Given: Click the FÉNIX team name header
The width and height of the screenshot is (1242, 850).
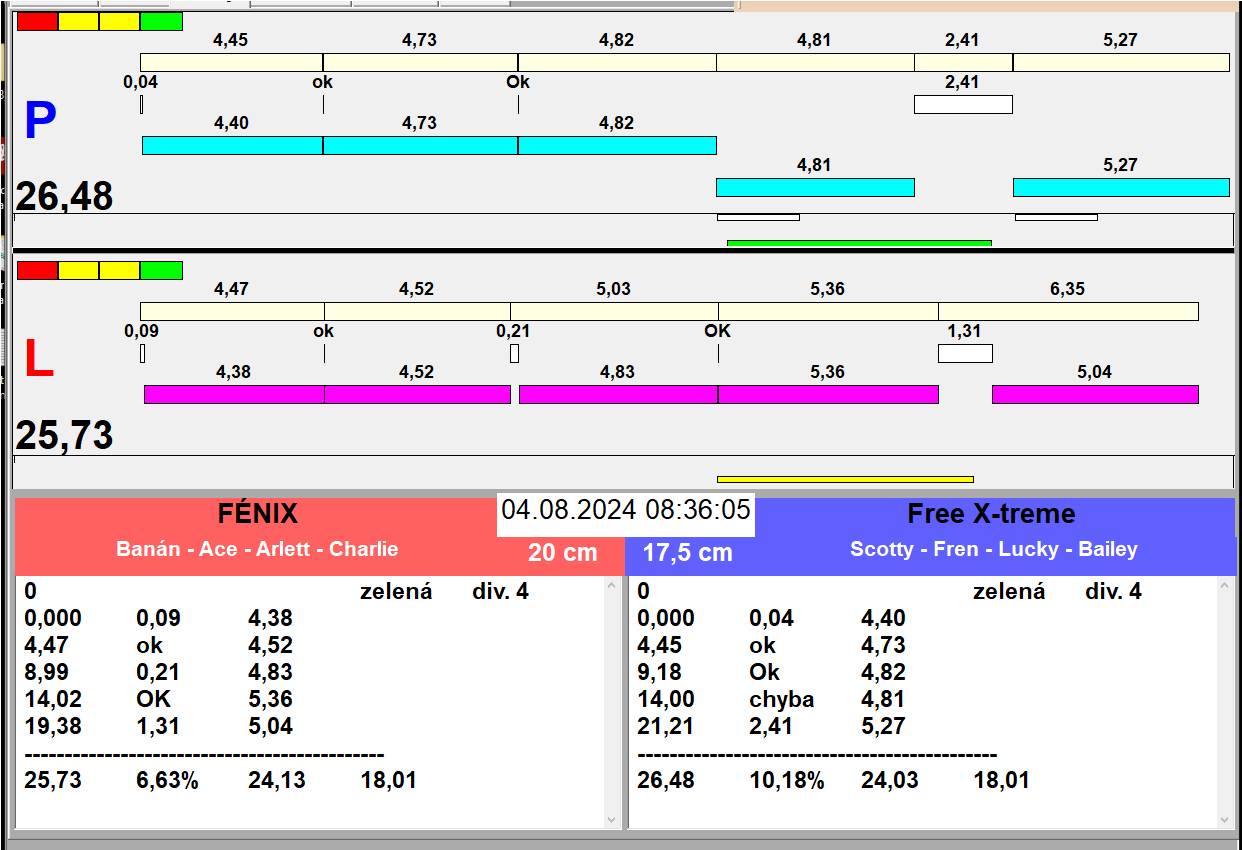Looking at the screenshot, I should [258, 514].
